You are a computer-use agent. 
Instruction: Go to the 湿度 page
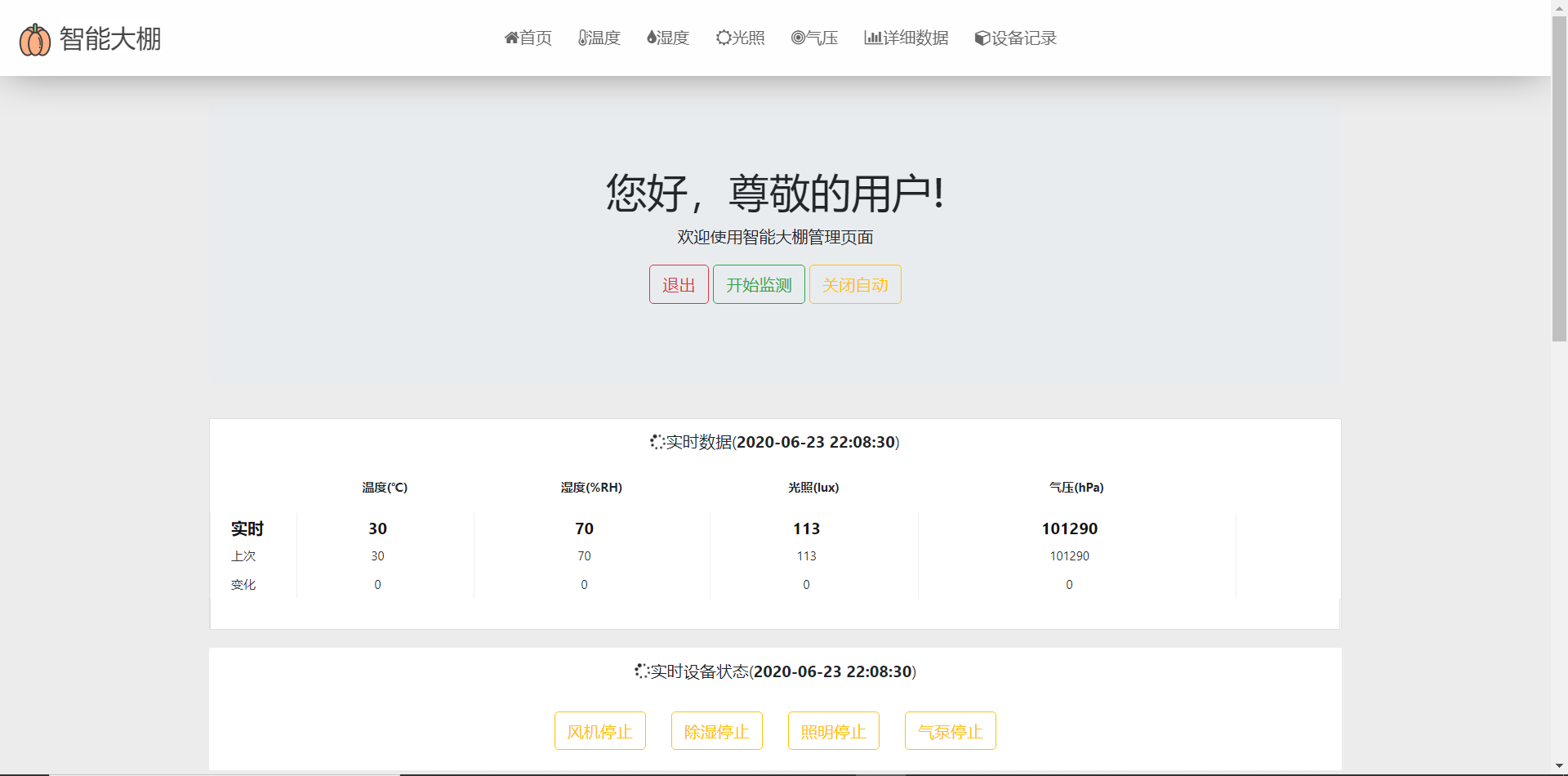[x=668, y=38]
